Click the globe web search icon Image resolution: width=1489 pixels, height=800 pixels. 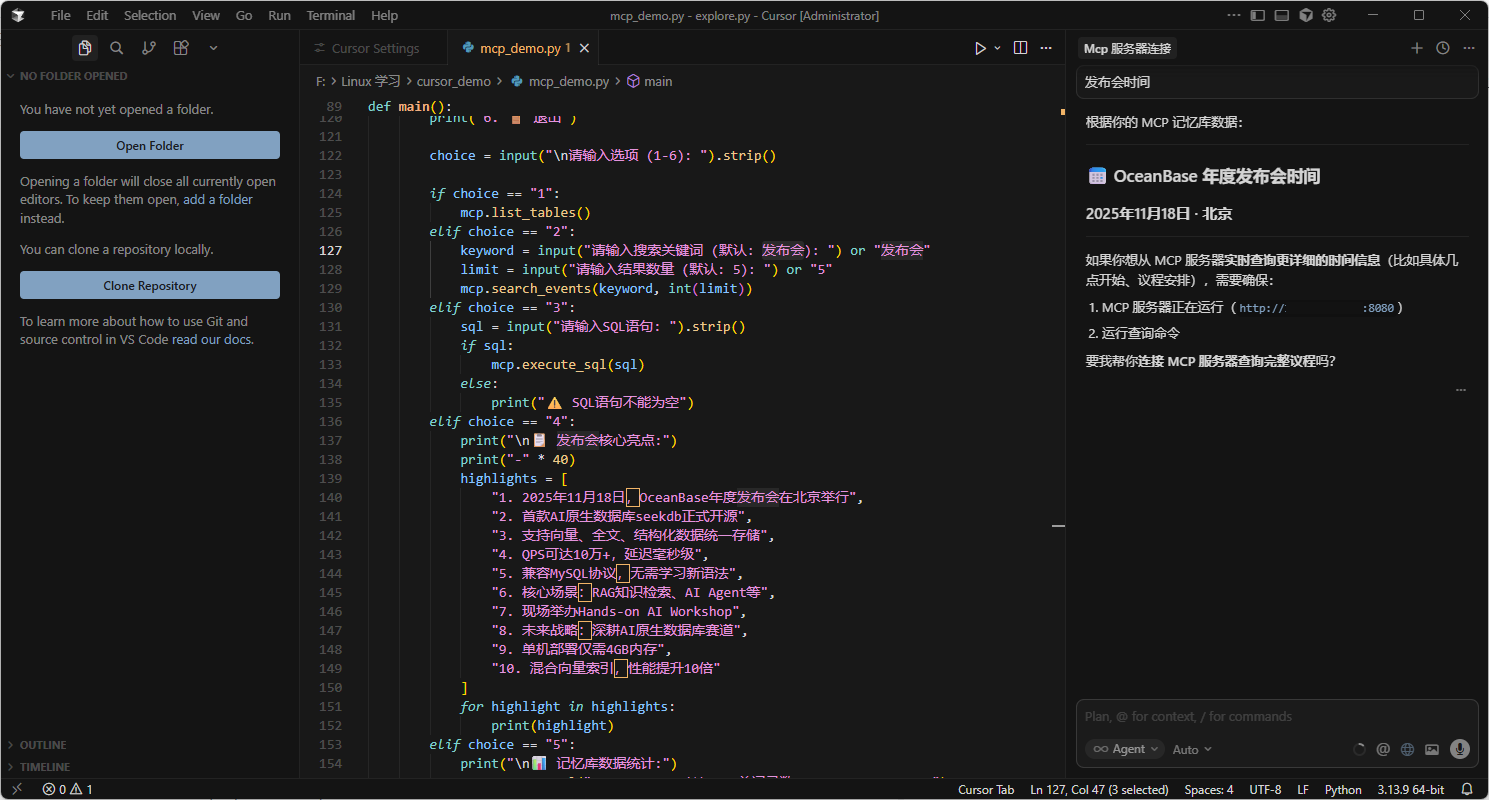click(x=1408, y=749)
